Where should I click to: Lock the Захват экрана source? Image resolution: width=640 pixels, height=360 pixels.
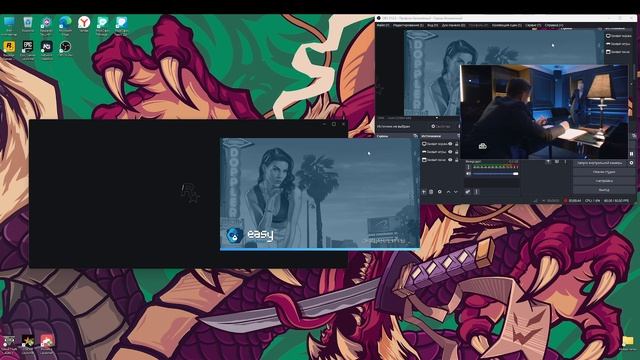tap(457, 144)
